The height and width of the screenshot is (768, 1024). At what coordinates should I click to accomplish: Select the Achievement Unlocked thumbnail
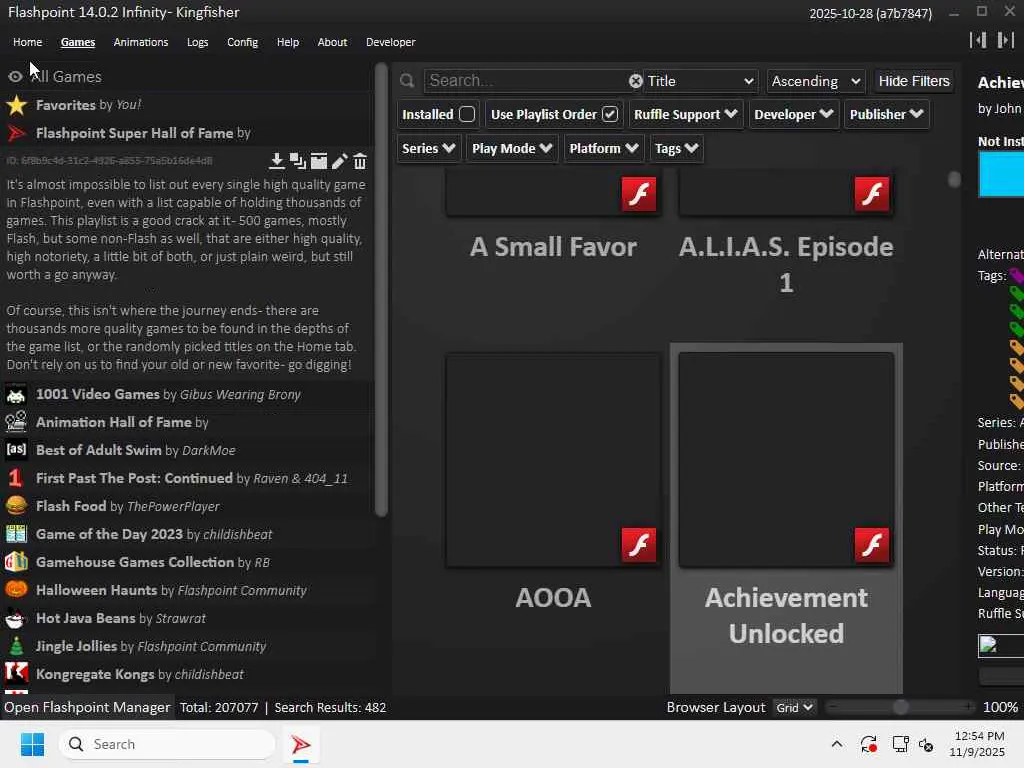pyautogui.click(x=786, y=460)
